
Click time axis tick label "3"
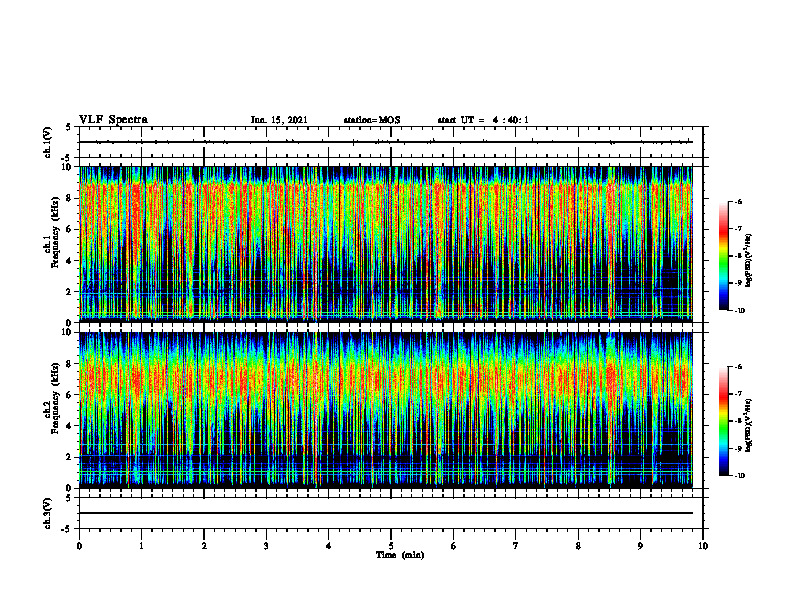point(266,546)
